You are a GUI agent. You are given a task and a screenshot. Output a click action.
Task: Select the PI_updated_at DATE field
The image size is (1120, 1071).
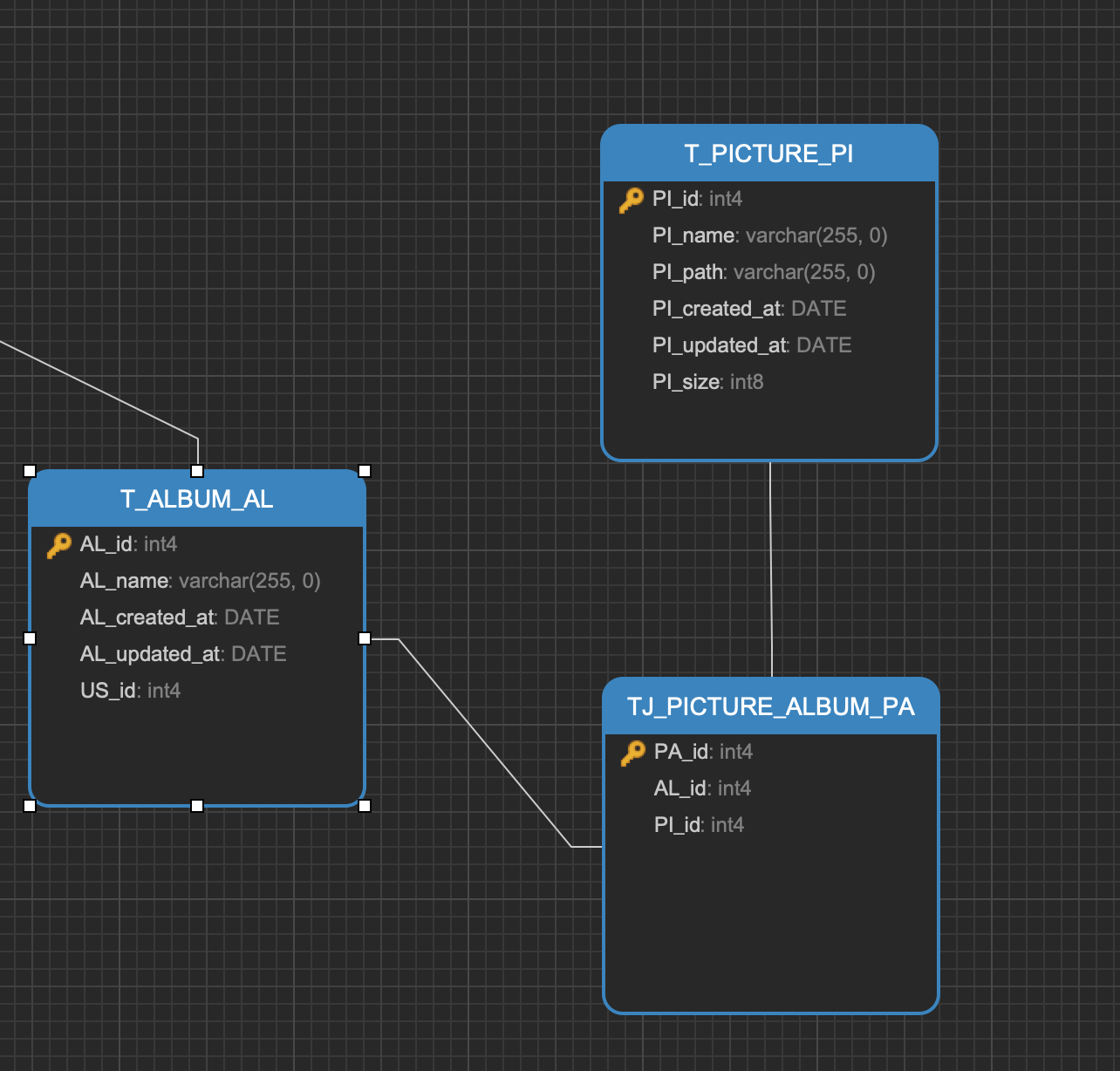[752, 345]
